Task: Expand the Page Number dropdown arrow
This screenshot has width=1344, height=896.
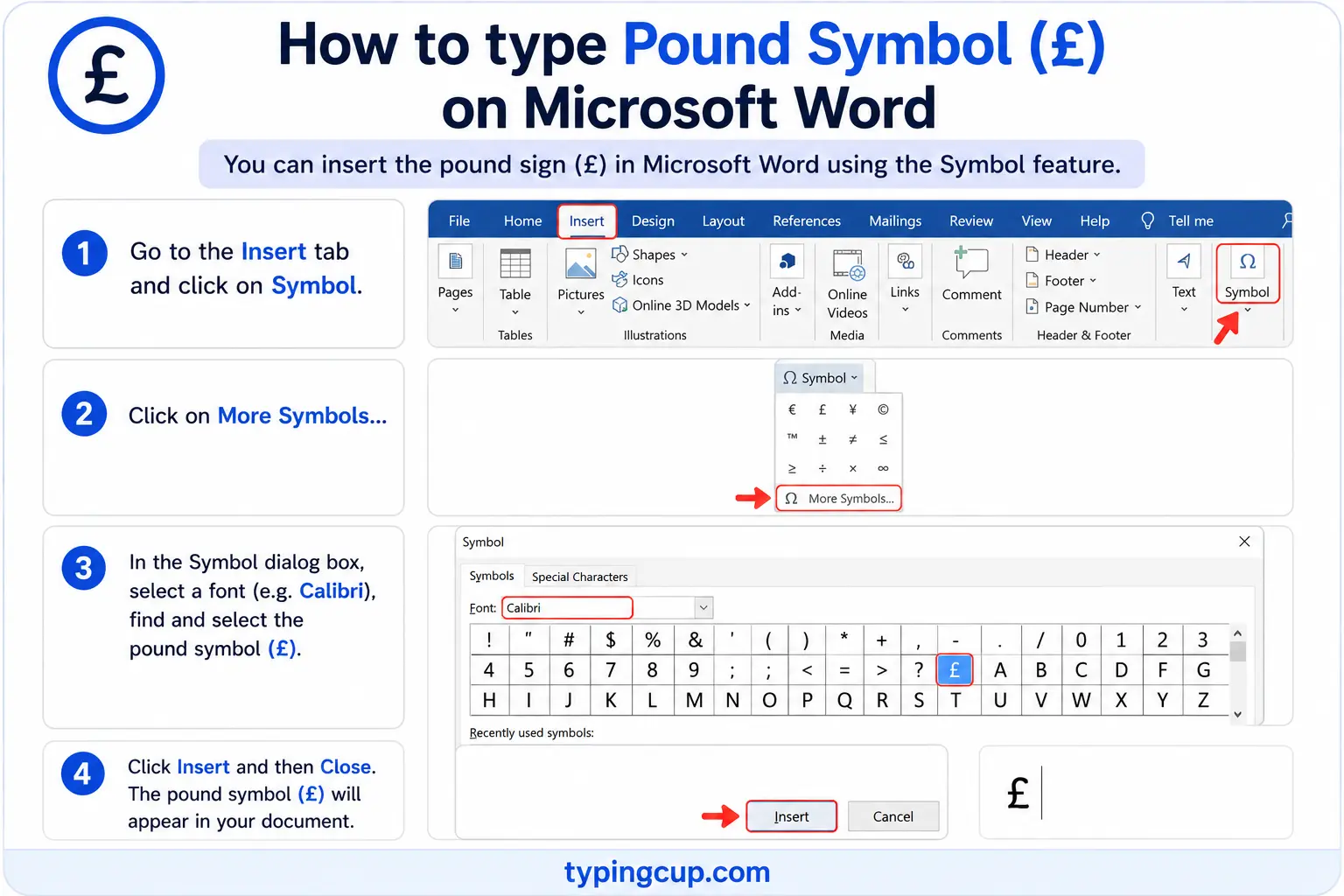Action: point(1137,307)
